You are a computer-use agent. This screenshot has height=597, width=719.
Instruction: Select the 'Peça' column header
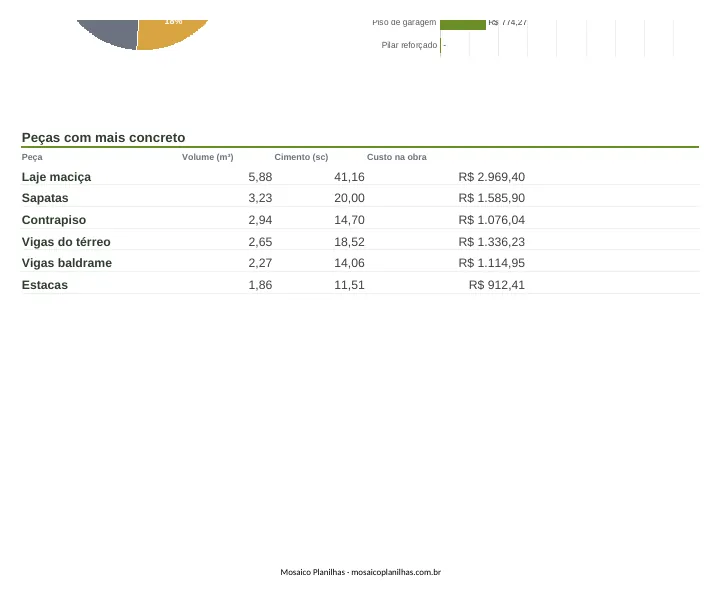(x=32, y=157)
